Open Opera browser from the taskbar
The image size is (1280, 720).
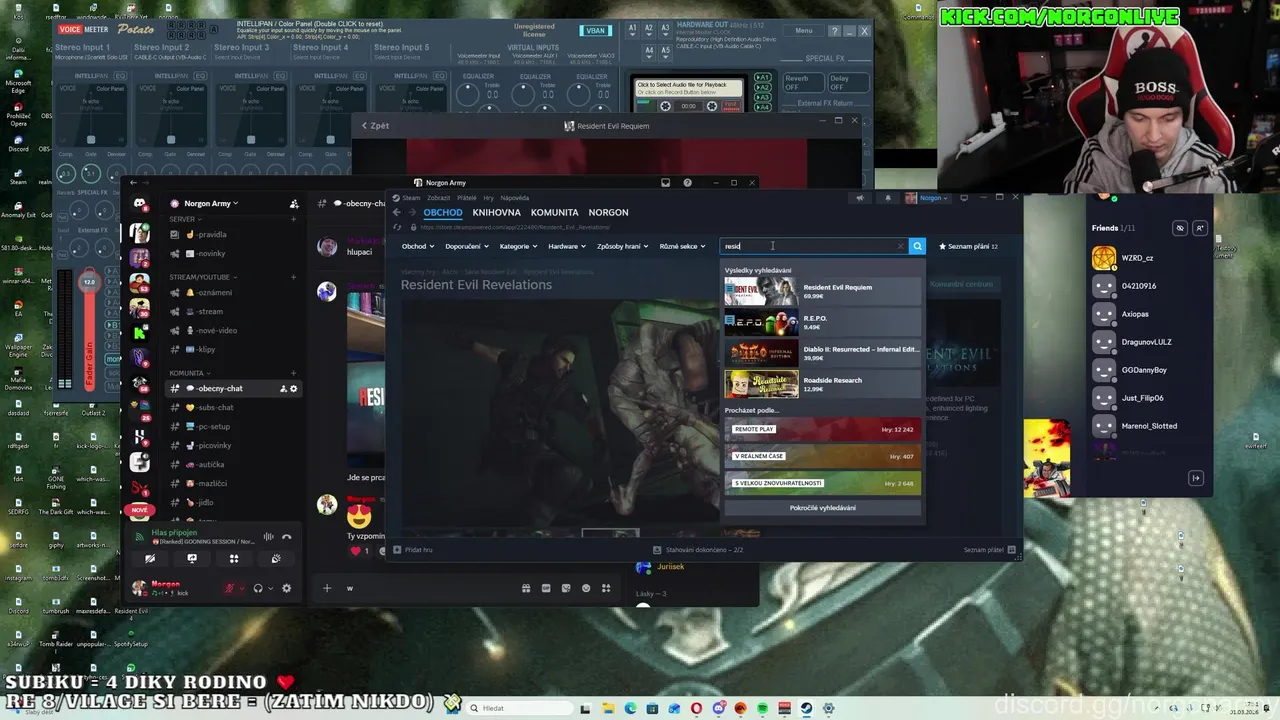pos(696,709)
